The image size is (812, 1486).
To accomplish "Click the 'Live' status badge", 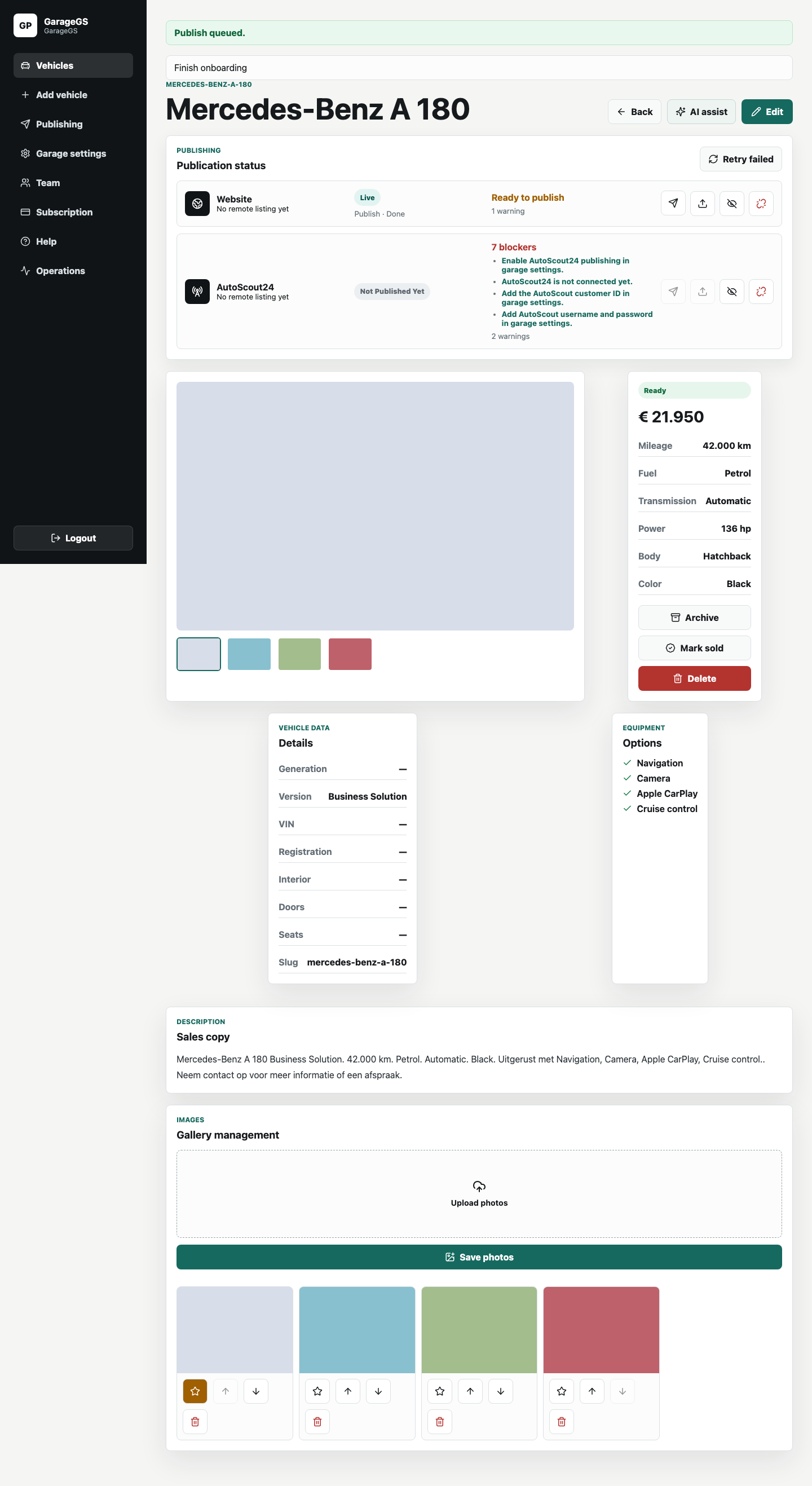I will [367, 197].
